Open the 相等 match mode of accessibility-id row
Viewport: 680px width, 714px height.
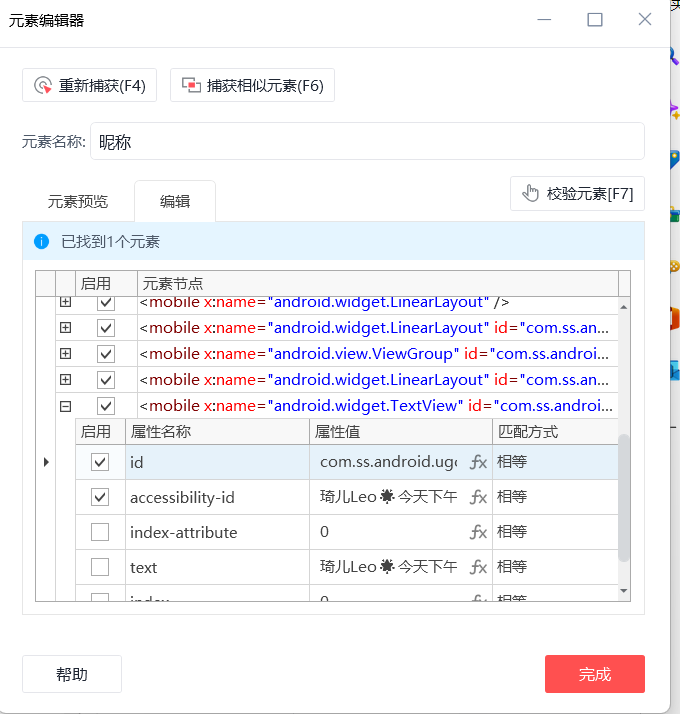pyautogui.click(x=555, y=497)
